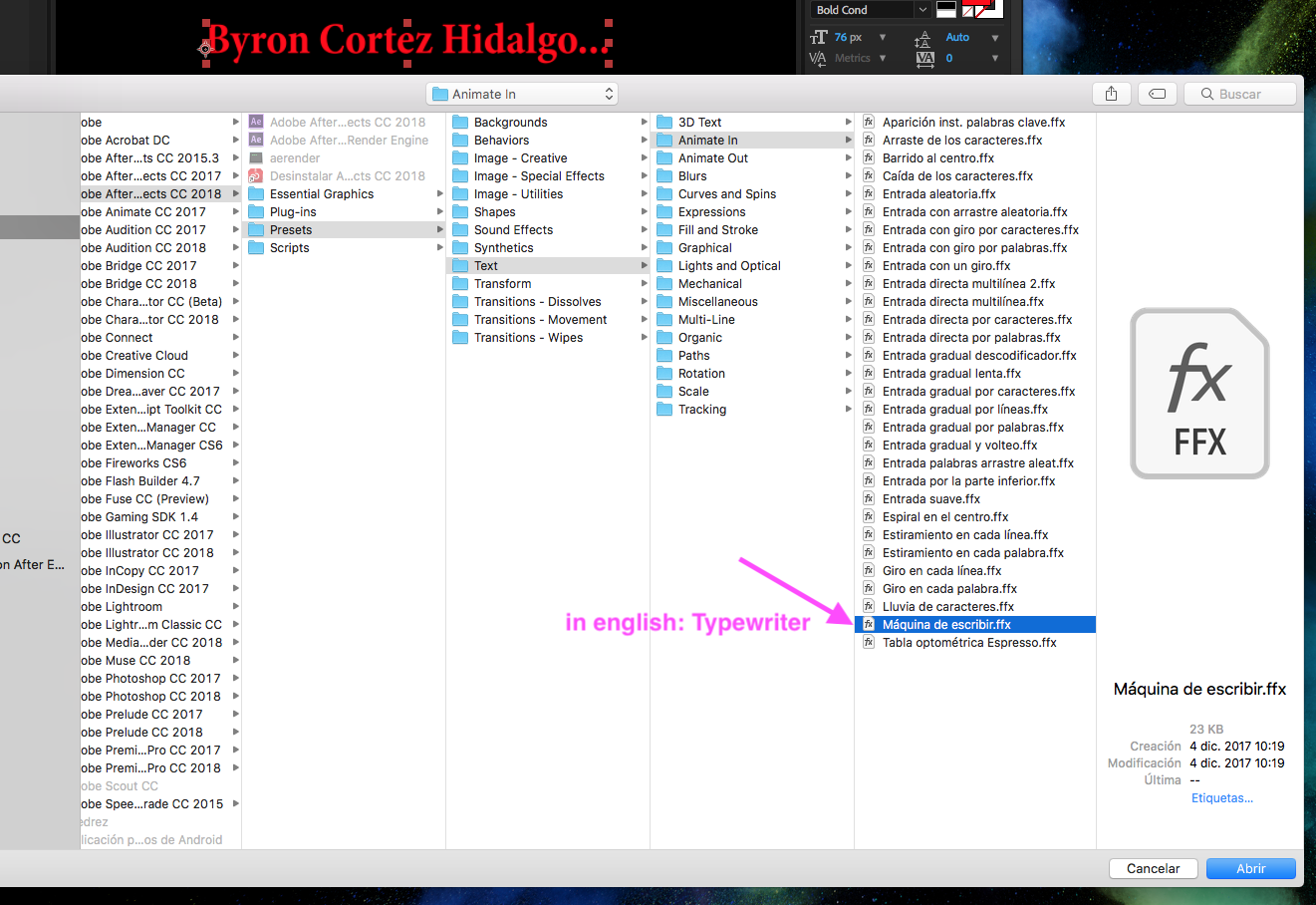The height and width of the screenshot is (905, 1316).
Task: Click the Byron Cortez Hidalgo text layer
Action: (407, 42)
